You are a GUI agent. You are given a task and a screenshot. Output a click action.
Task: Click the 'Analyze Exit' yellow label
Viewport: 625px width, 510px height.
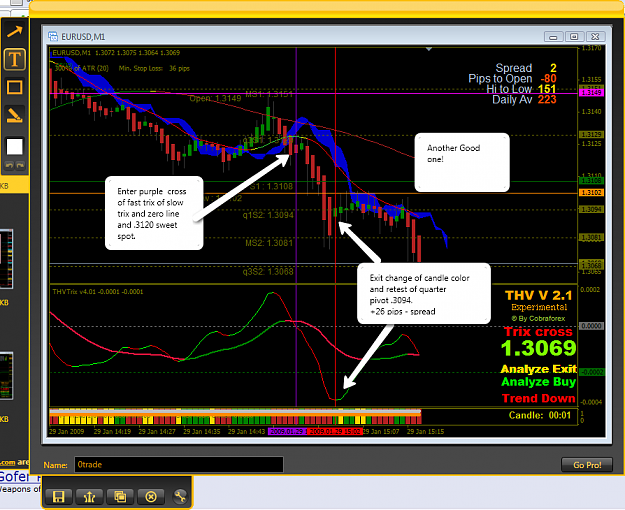point(539,369)
